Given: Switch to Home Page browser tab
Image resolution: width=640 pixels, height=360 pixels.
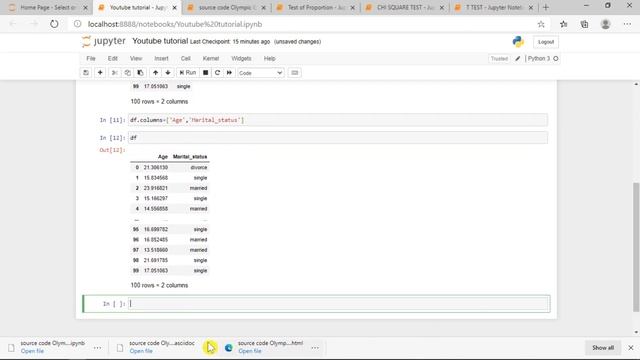Looking at the screenshot, I should click(48, 7).
